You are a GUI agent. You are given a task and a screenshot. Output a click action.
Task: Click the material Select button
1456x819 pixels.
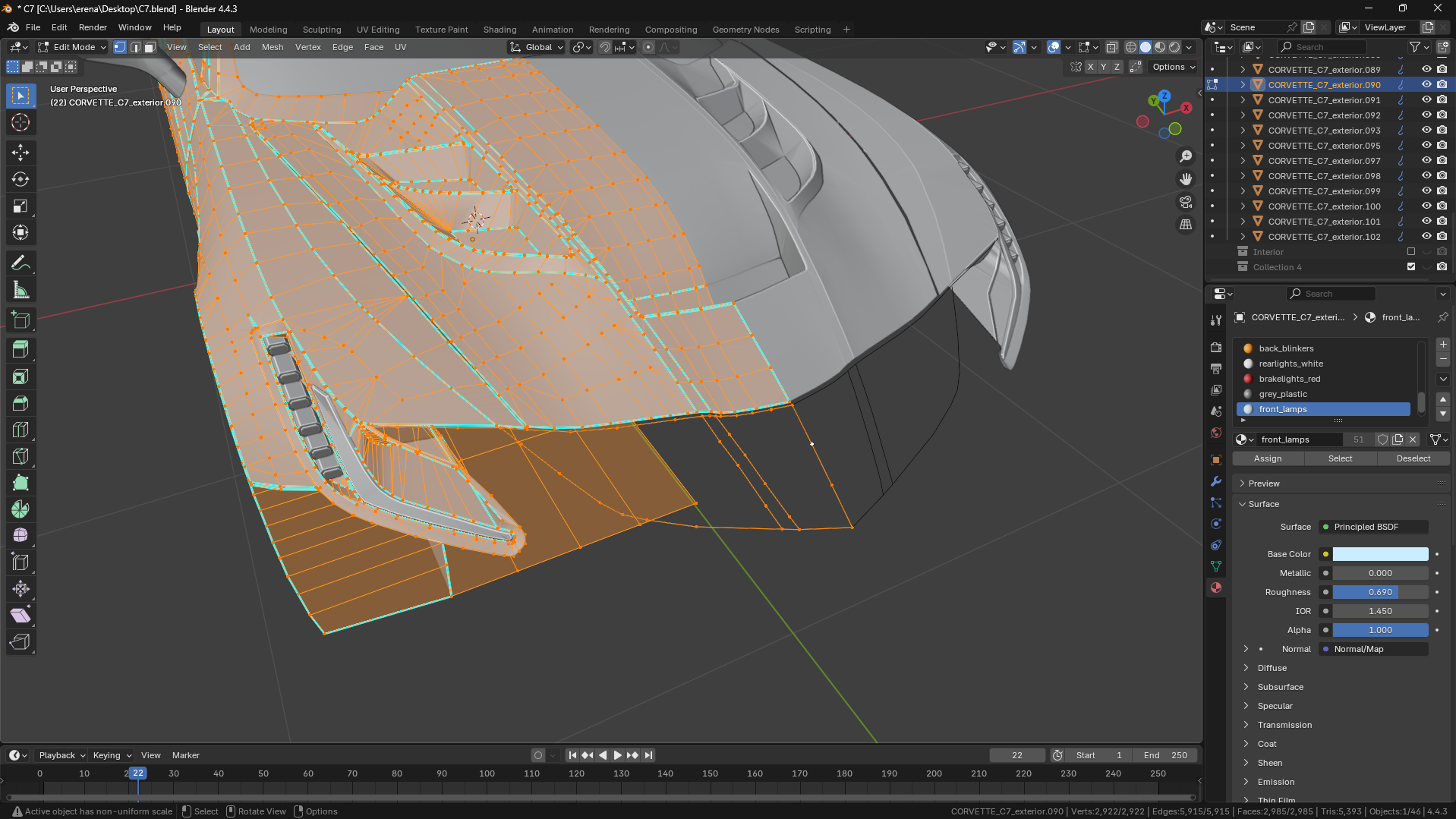1341,458
